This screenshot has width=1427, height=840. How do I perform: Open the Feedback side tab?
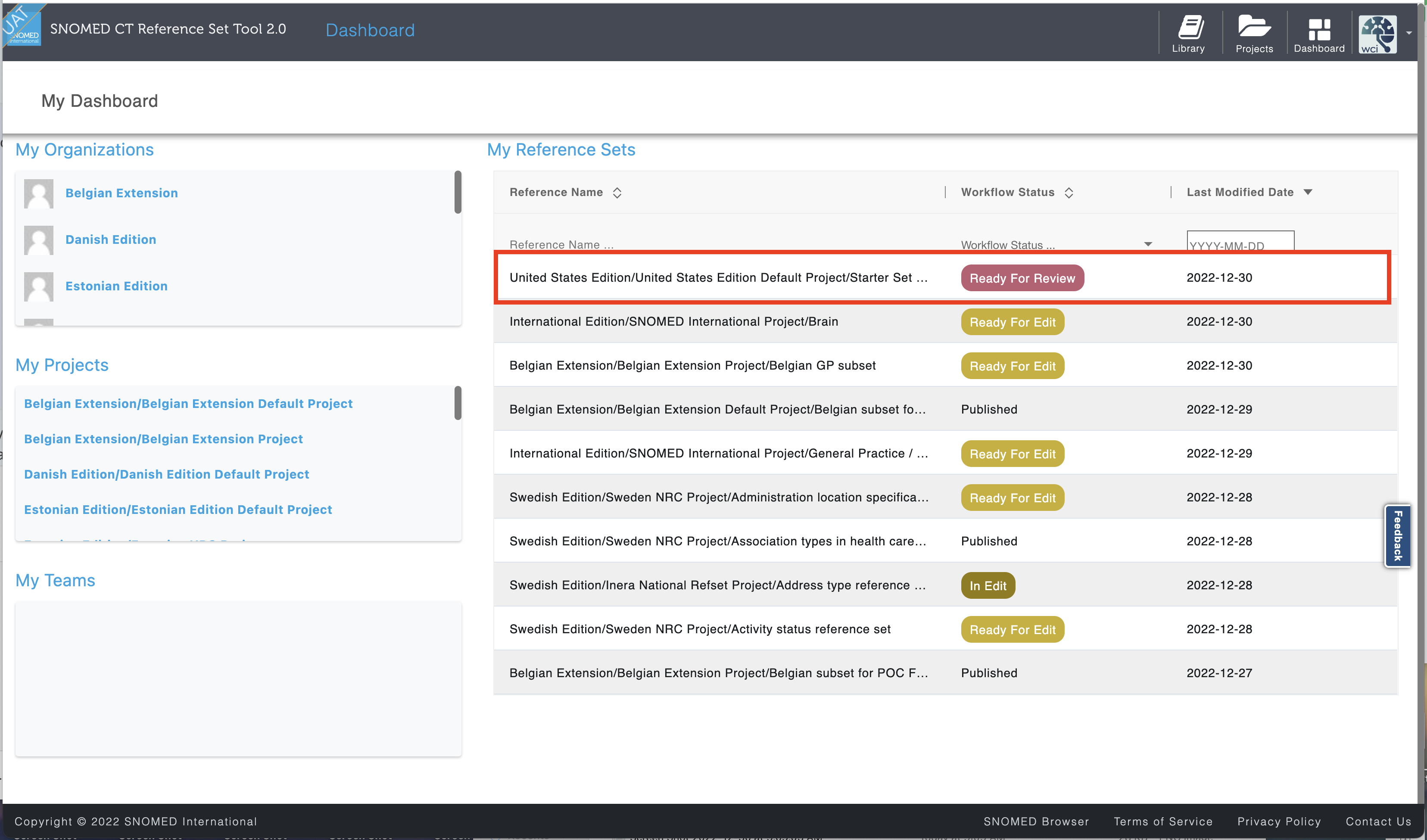pos(1397,535)
